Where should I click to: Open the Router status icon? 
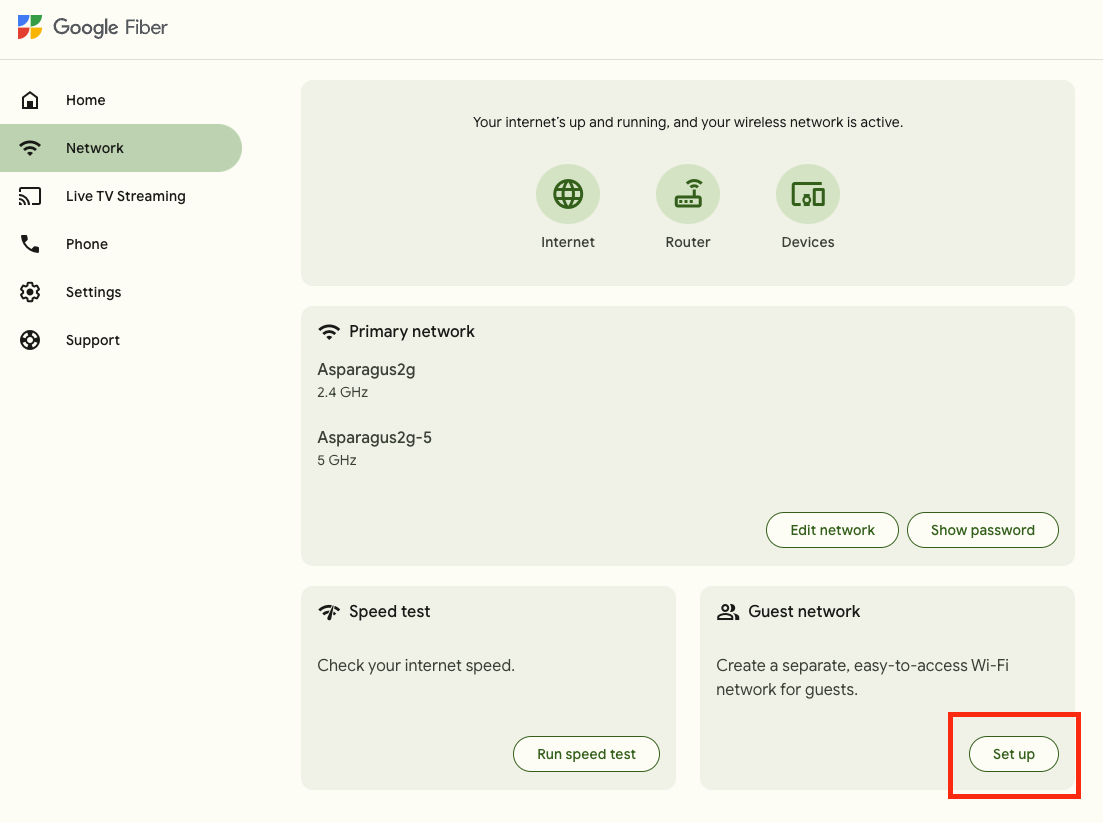click(x=688, y=194)
